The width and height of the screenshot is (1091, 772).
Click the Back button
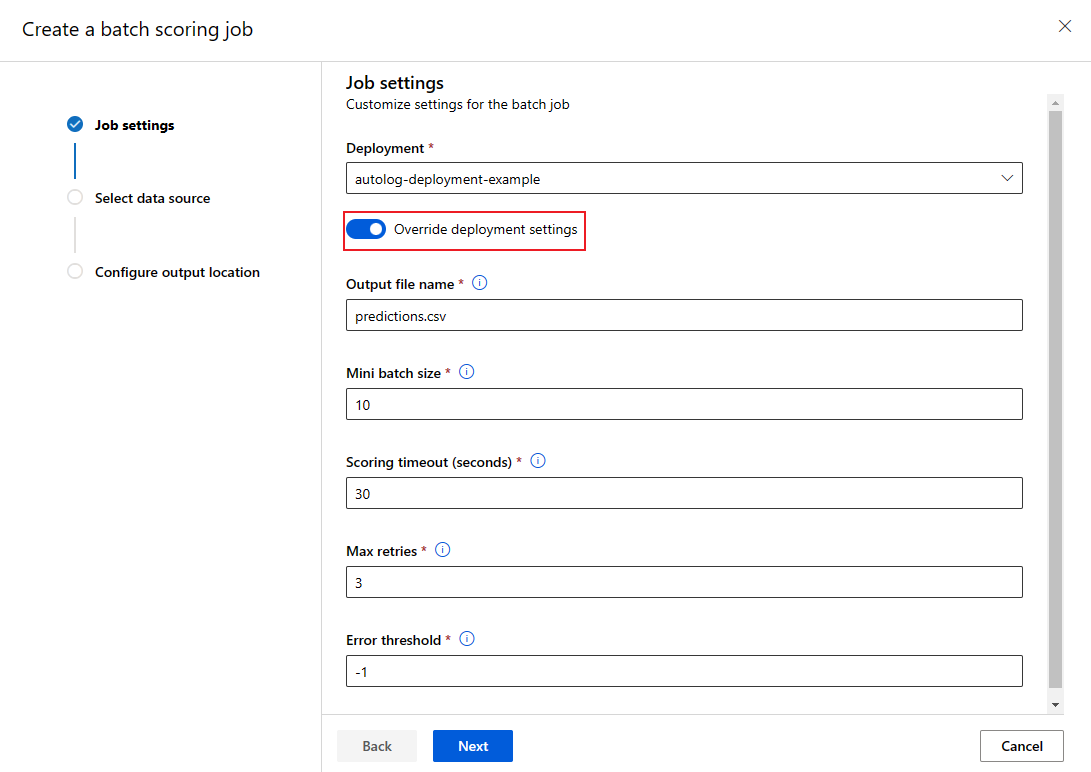[377, 745]
